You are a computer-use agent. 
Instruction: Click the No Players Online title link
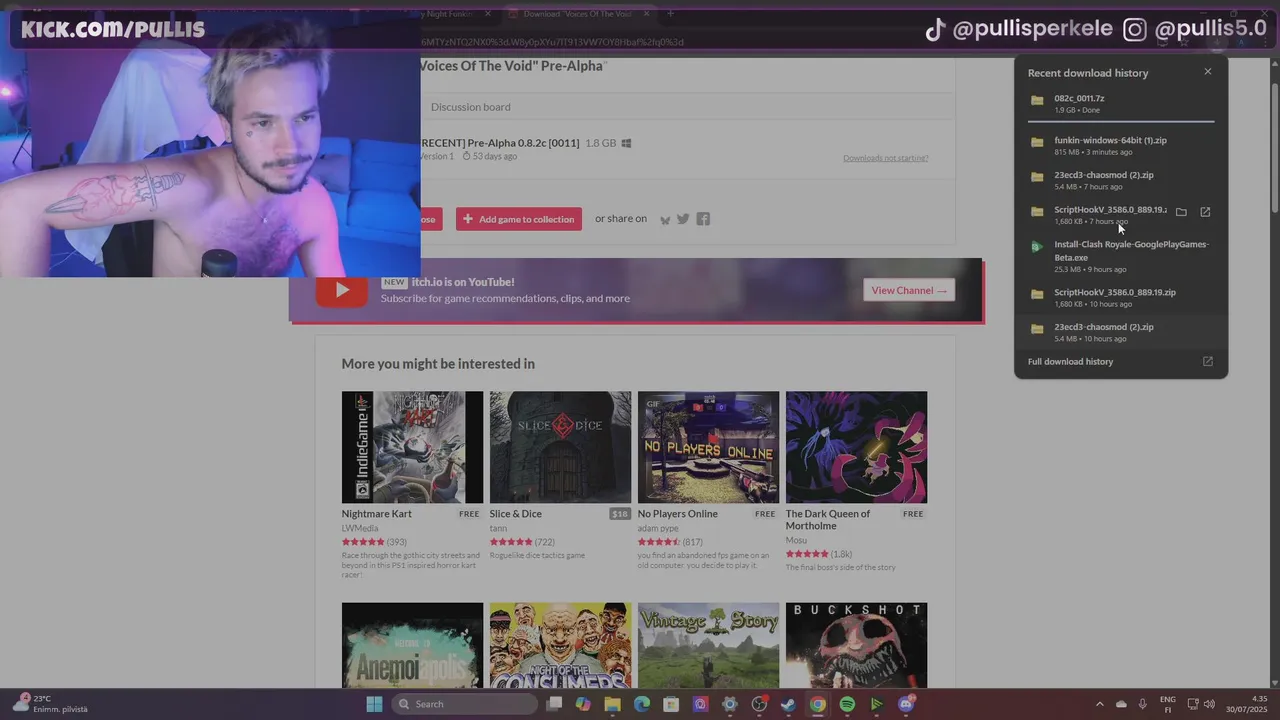point(678,514)
